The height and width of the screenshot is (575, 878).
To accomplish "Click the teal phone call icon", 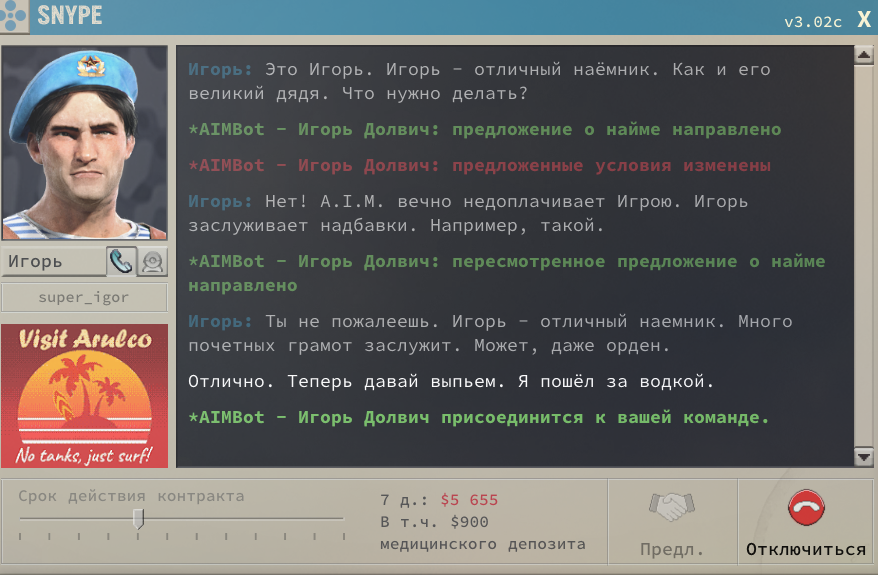I will coord(121,261).
